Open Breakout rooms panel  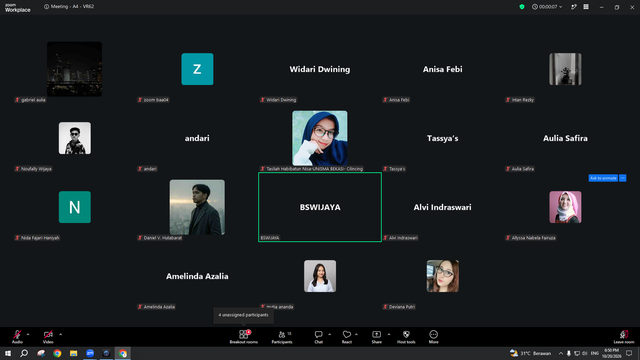click(244, 337)
